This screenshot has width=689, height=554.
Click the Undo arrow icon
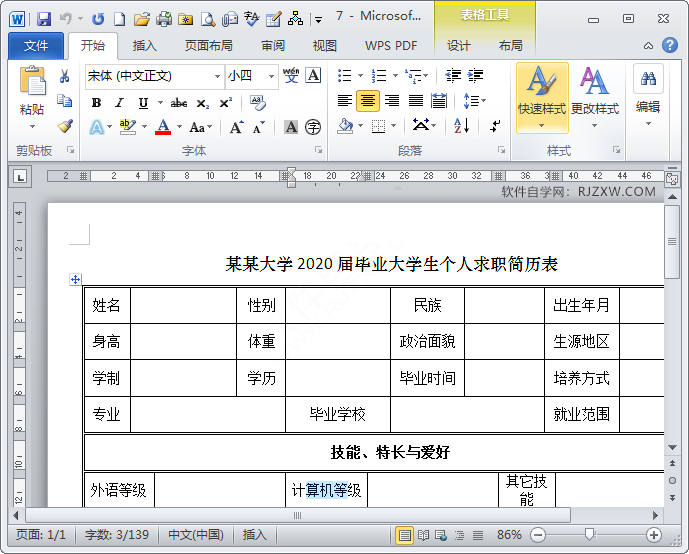click(65, 18)
